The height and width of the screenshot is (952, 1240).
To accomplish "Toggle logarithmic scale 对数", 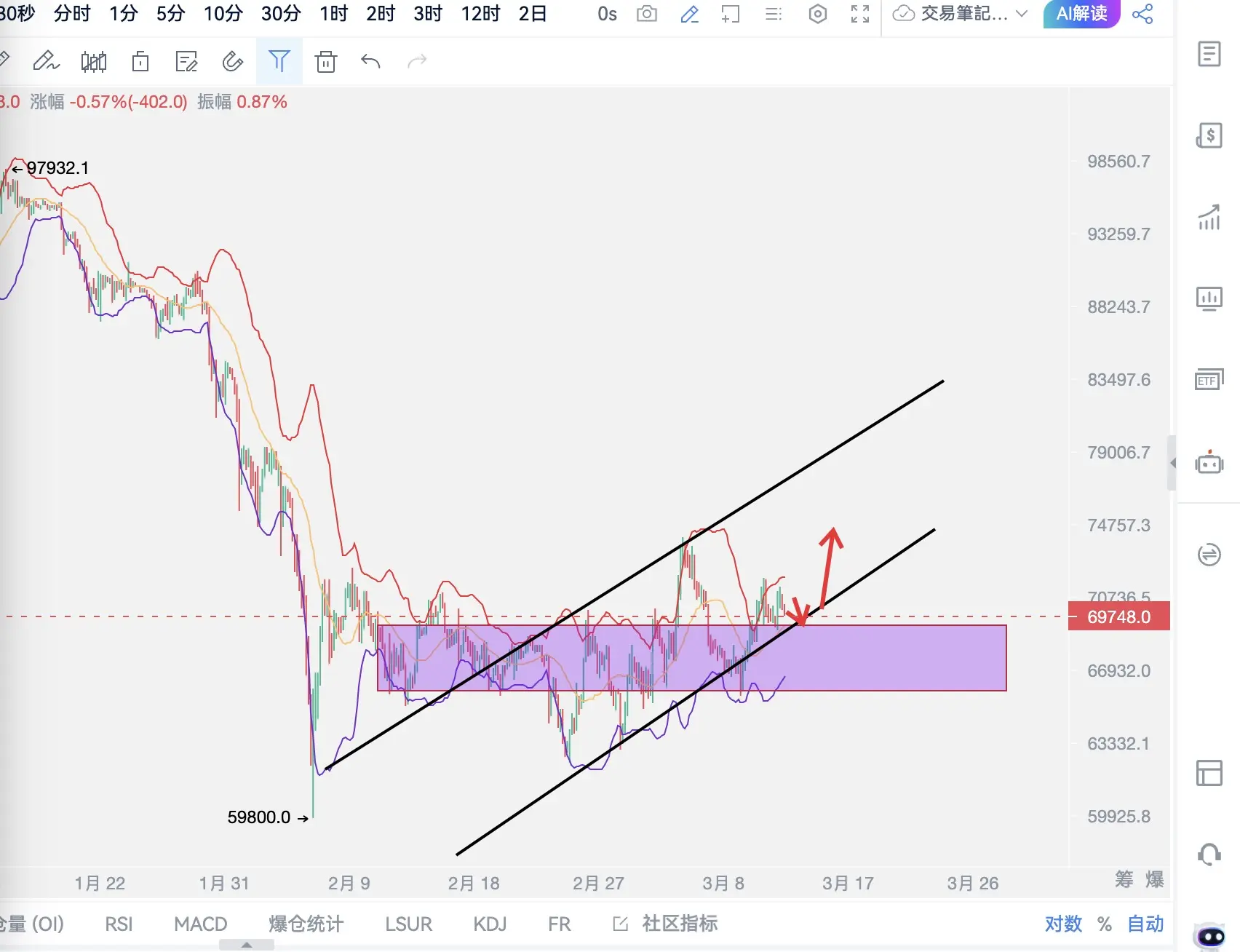I will click(1063, 924).
